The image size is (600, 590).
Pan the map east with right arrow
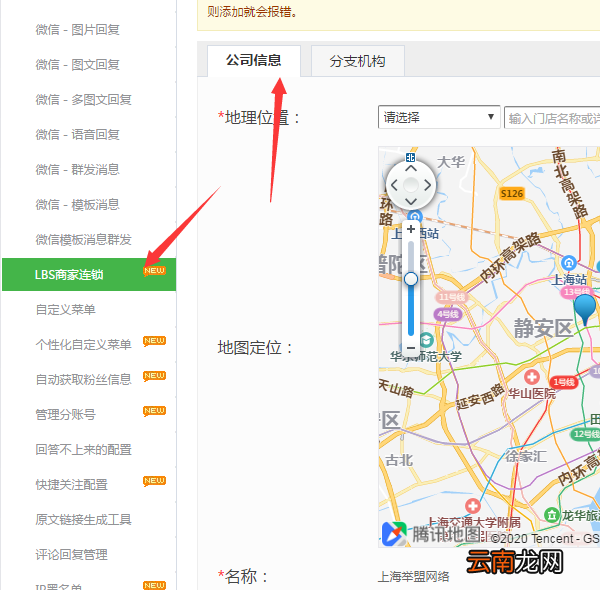click(x=427, y=185)
